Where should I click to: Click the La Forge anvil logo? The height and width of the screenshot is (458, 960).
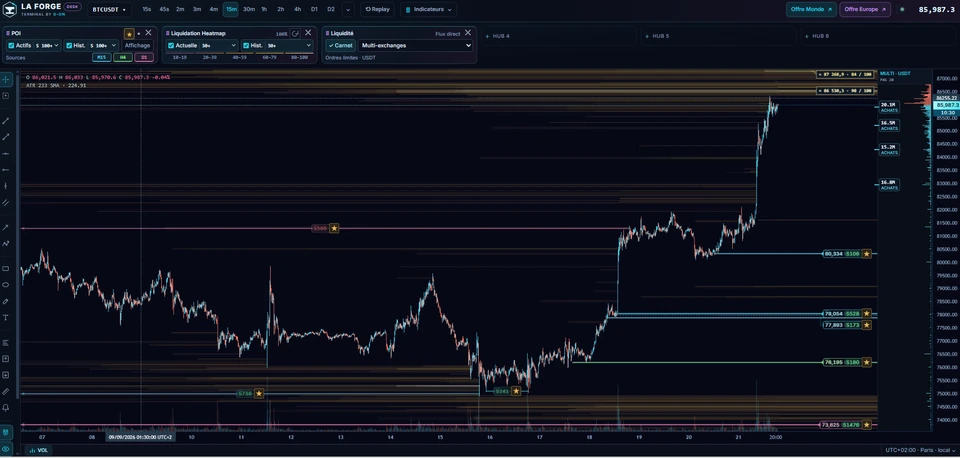10,9
